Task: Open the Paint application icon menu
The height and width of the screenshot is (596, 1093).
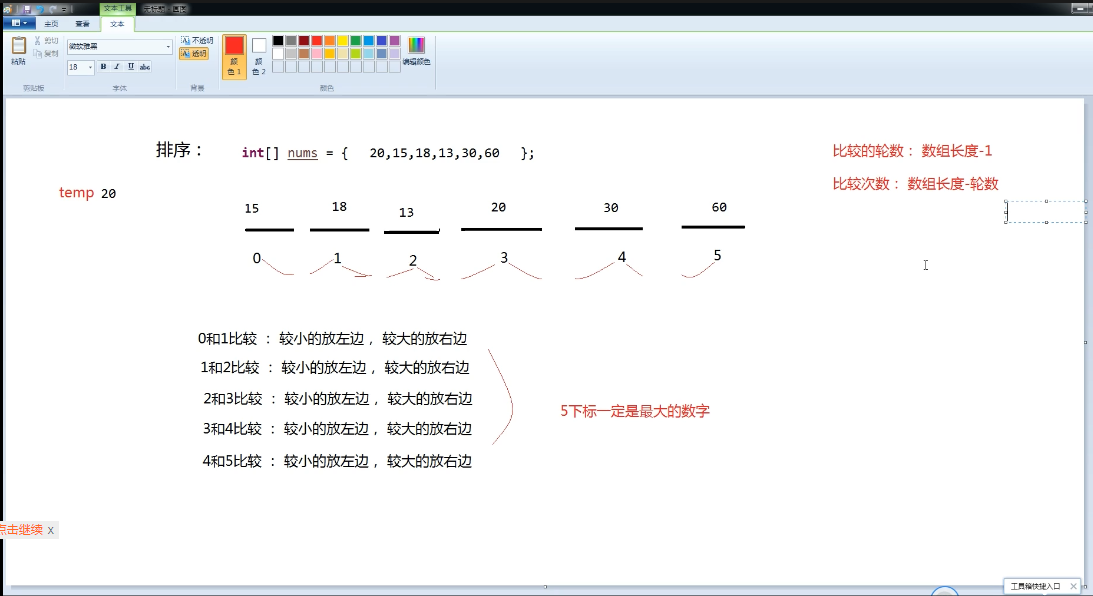Action: 8,9
